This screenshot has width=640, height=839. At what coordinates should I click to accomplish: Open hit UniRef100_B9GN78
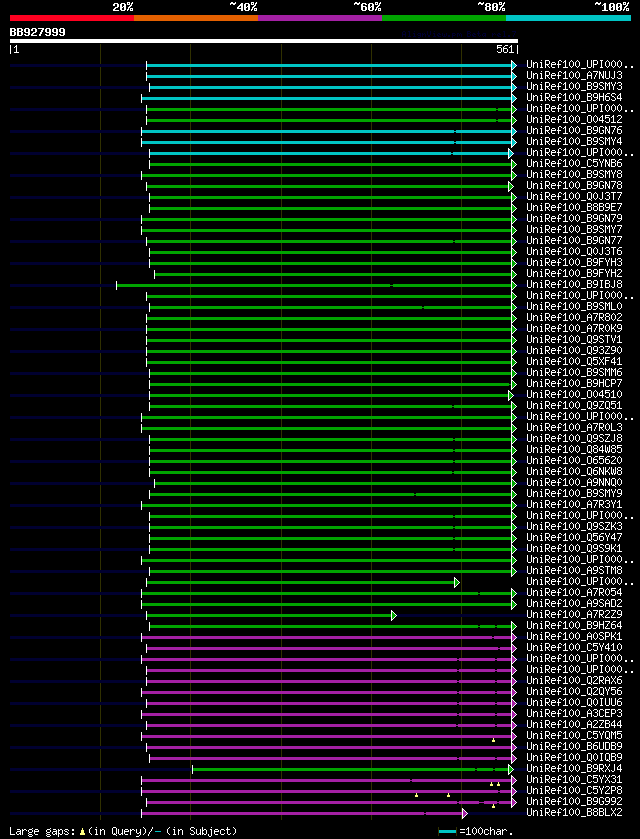coord(574,186)
